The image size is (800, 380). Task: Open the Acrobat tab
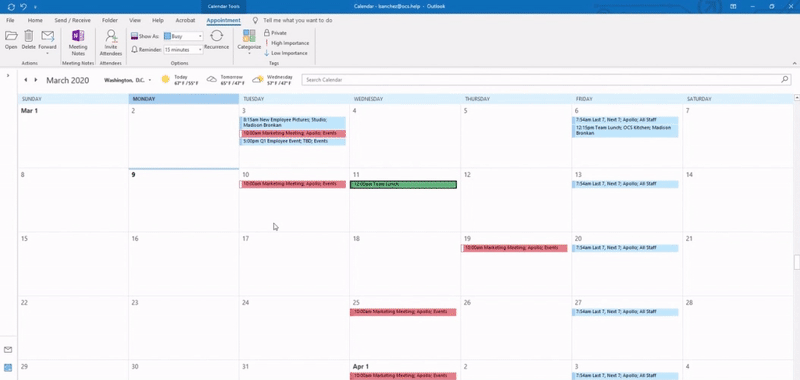(185, 20)
